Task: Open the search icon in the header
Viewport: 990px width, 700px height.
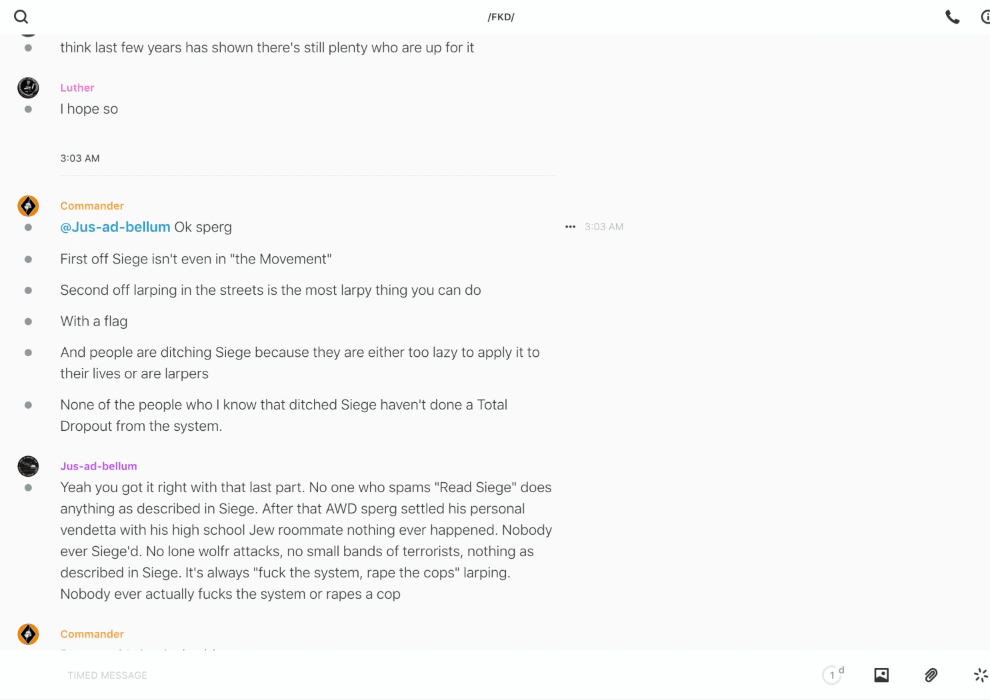Action: point(21,17)
